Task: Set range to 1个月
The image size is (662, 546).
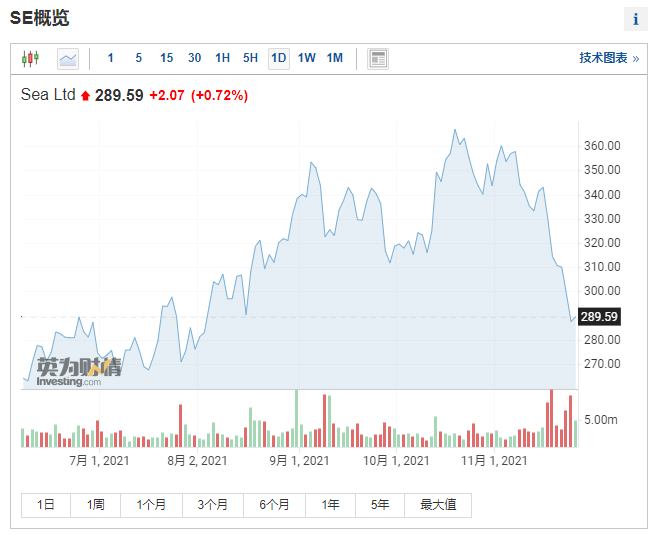Action: click(x=151, y=505)
